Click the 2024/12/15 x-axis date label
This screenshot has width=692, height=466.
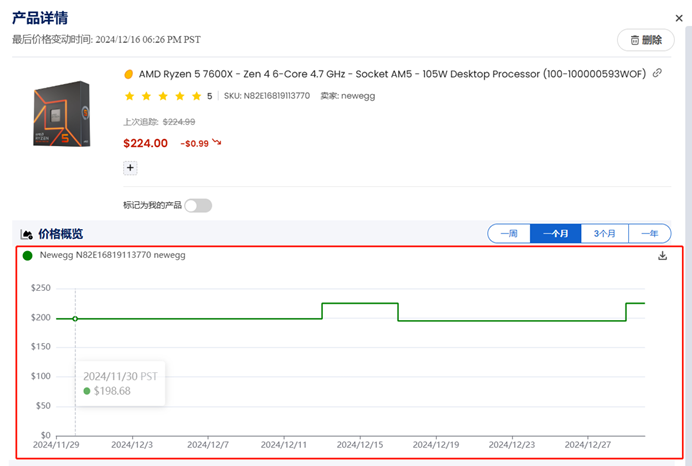tap(360, 445)
